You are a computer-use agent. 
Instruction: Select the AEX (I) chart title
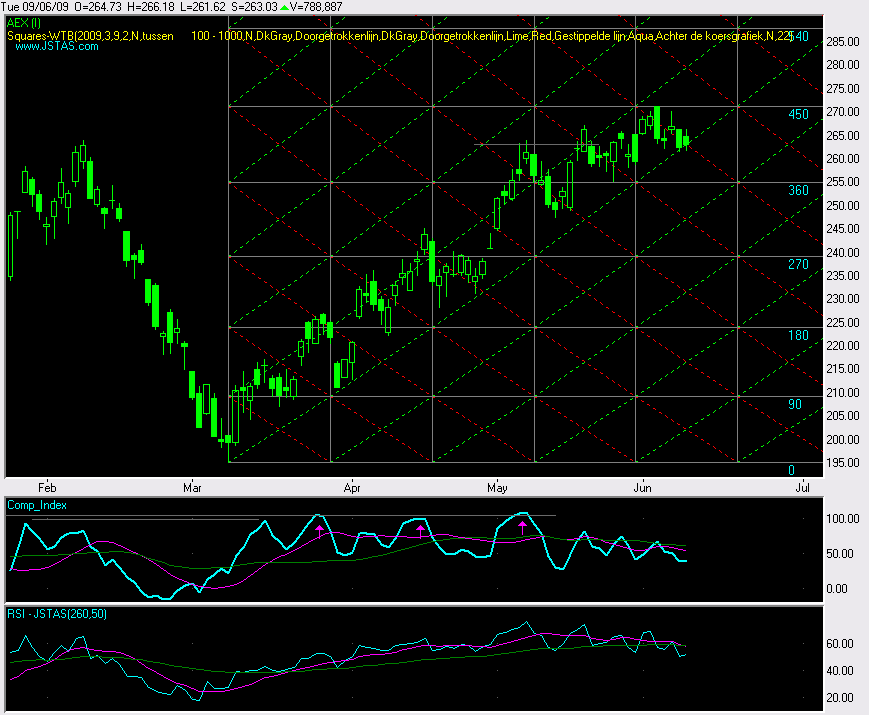pos(24,22)
